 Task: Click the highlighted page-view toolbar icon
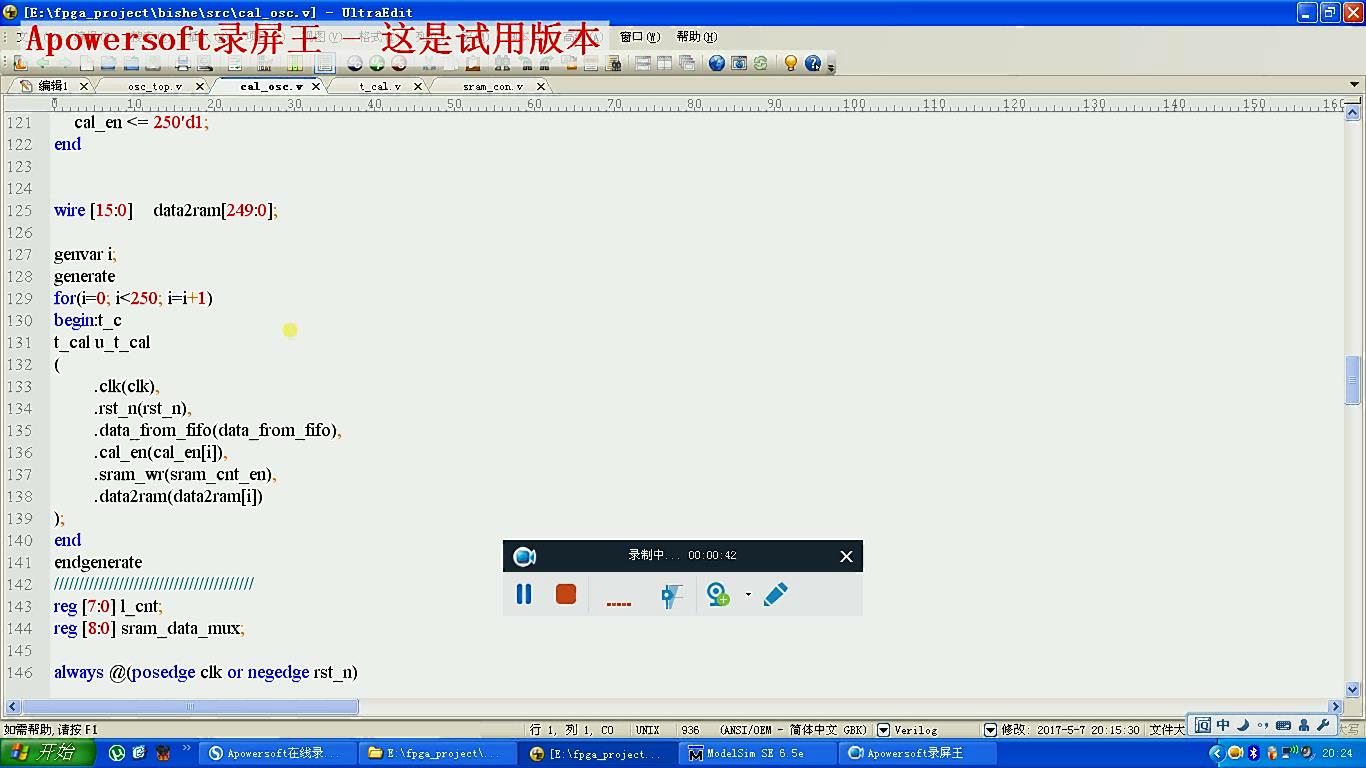point(325,63)
